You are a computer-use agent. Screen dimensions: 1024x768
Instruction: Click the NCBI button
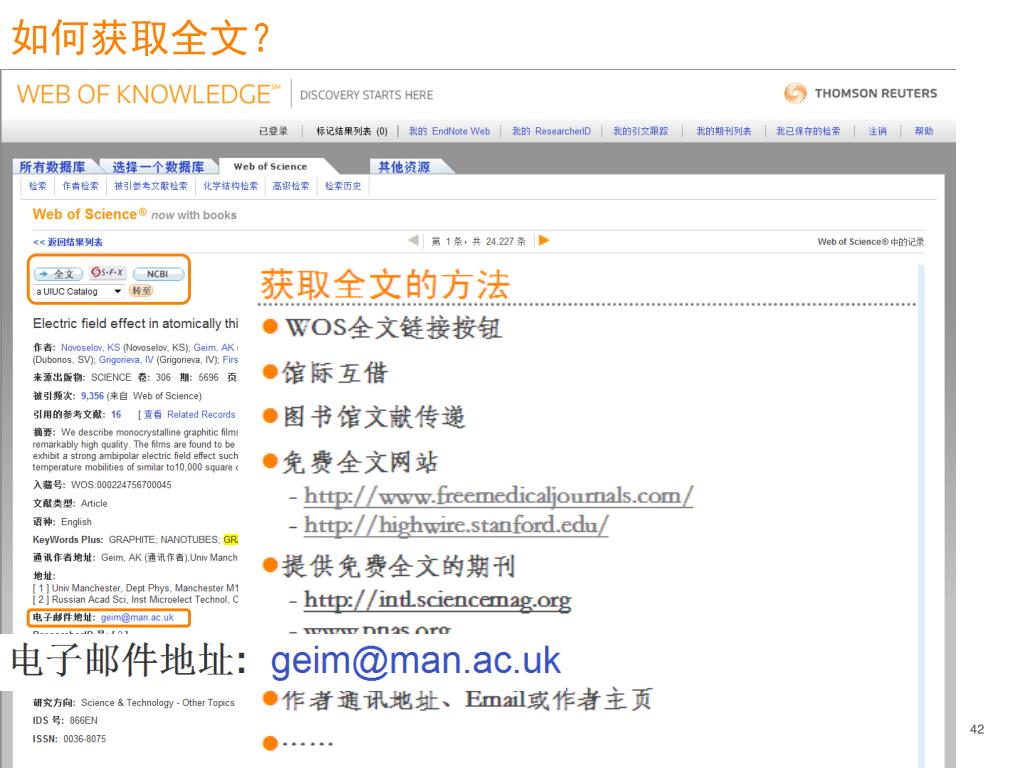[x=157, y=274]
